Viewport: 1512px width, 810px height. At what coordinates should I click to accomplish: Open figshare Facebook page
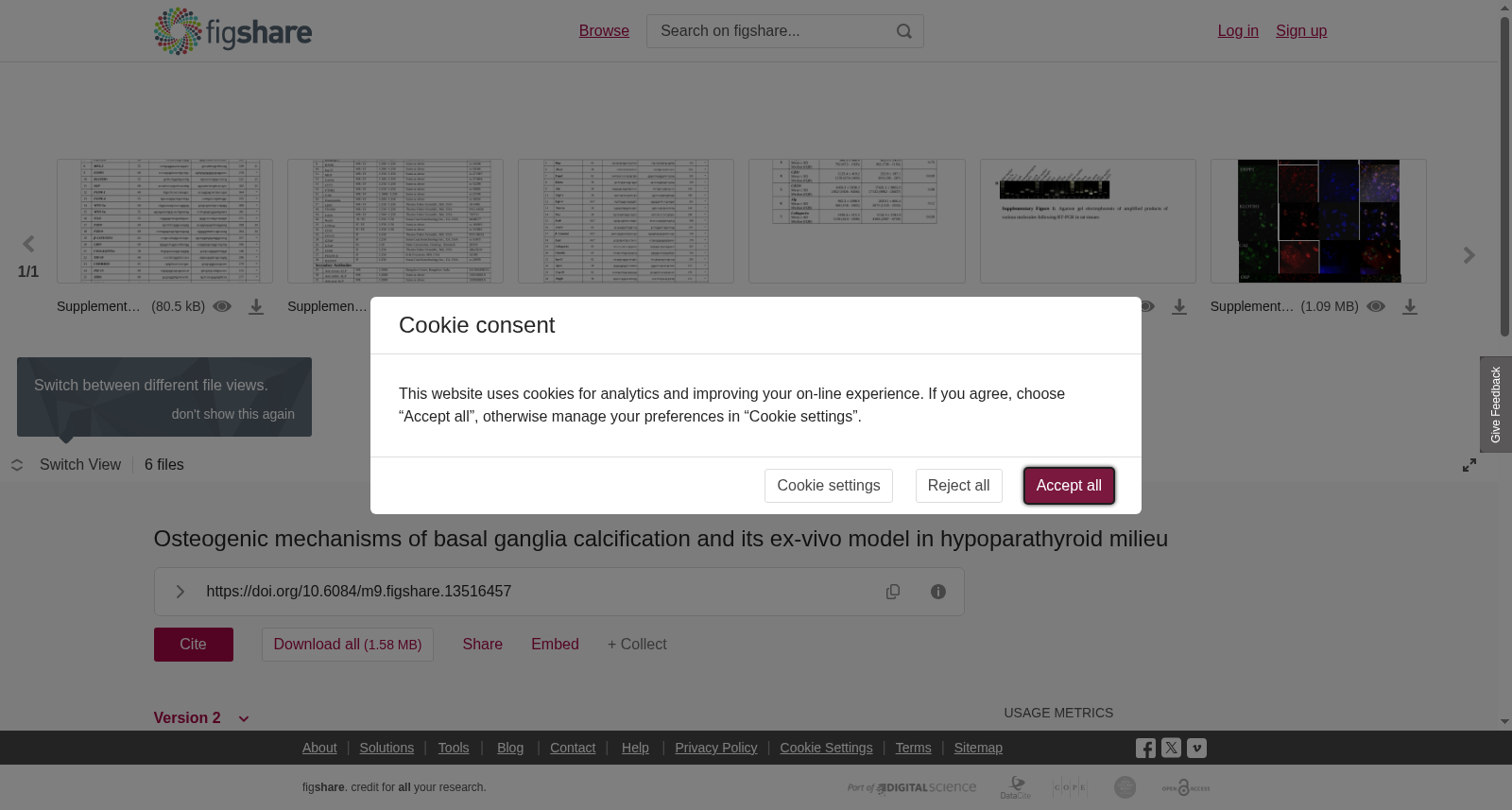(1145, 749)
